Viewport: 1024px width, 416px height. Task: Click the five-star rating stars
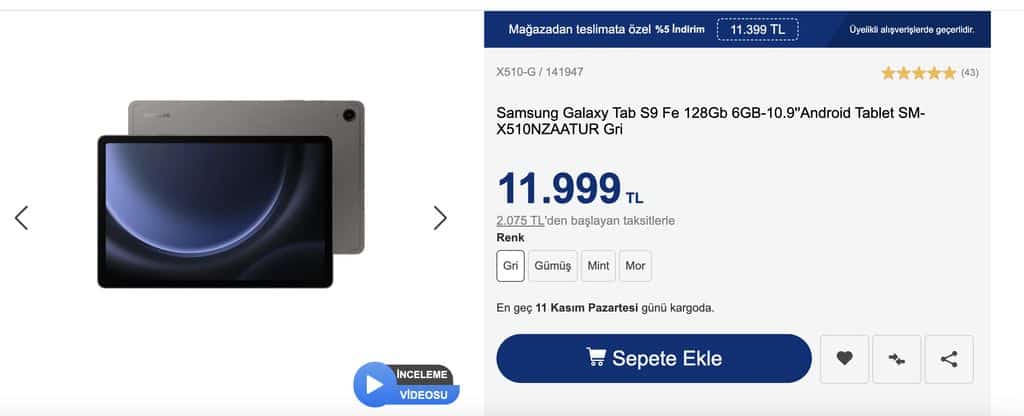click(x=919, y=73)
